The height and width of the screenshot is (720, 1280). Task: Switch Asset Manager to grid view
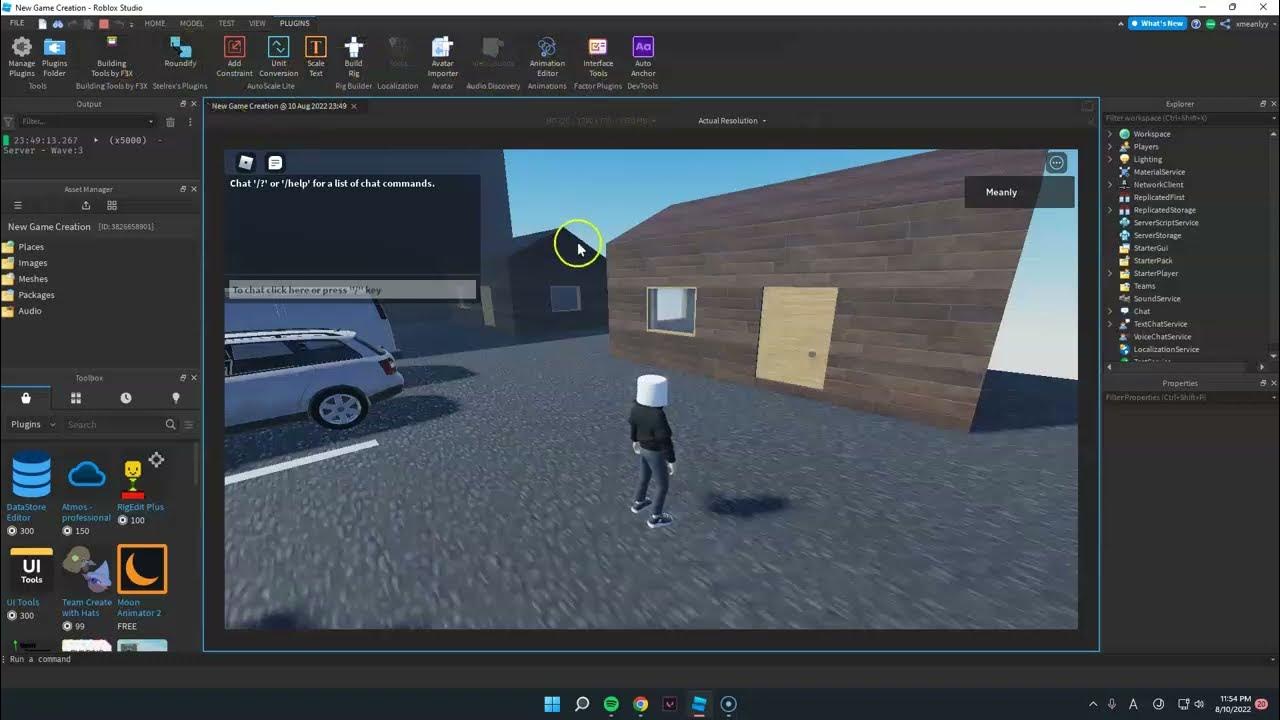click(112, 205)
